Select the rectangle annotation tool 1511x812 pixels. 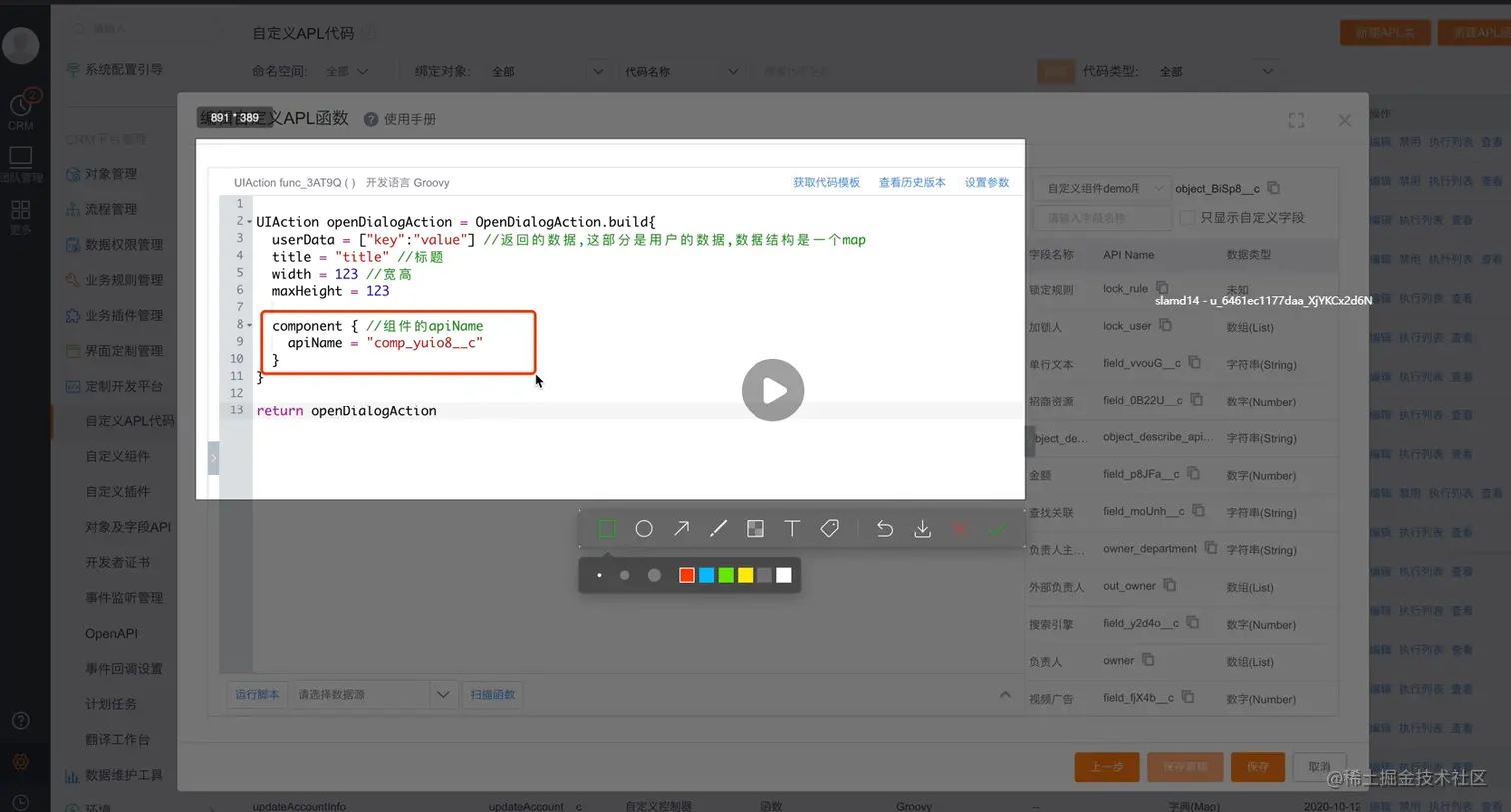click(x=607, y=529)
